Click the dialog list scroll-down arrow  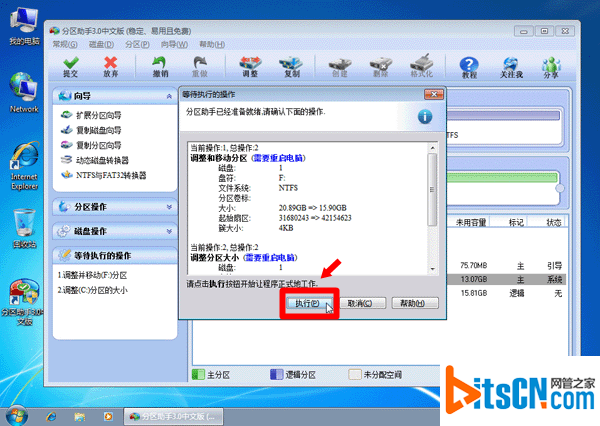(x=432, y=269)
